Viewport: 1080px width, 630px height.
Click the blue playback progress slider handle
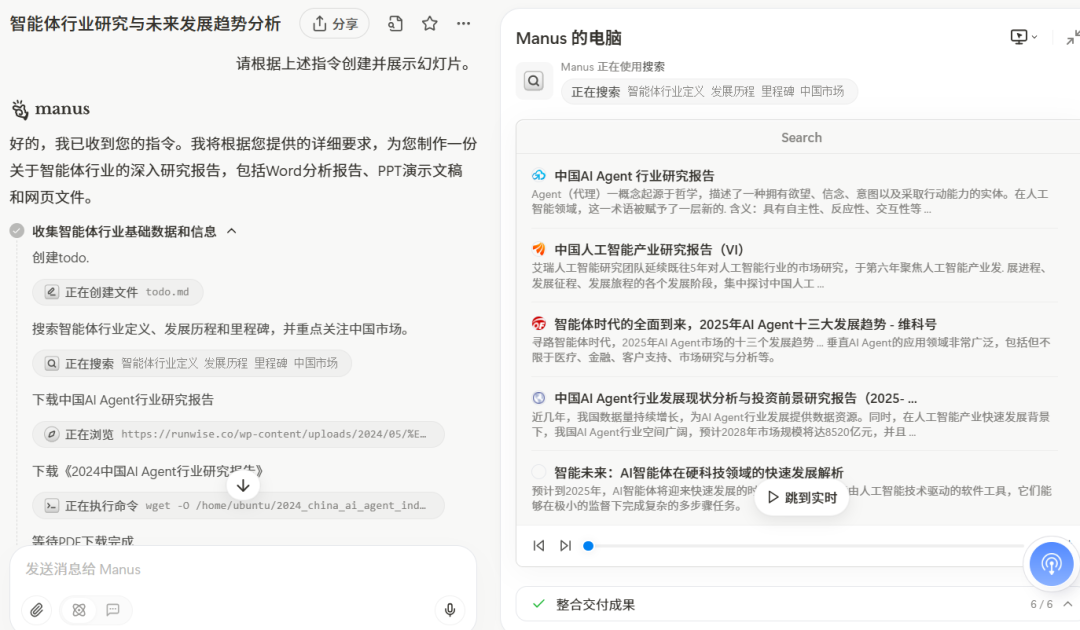point(588,546)
